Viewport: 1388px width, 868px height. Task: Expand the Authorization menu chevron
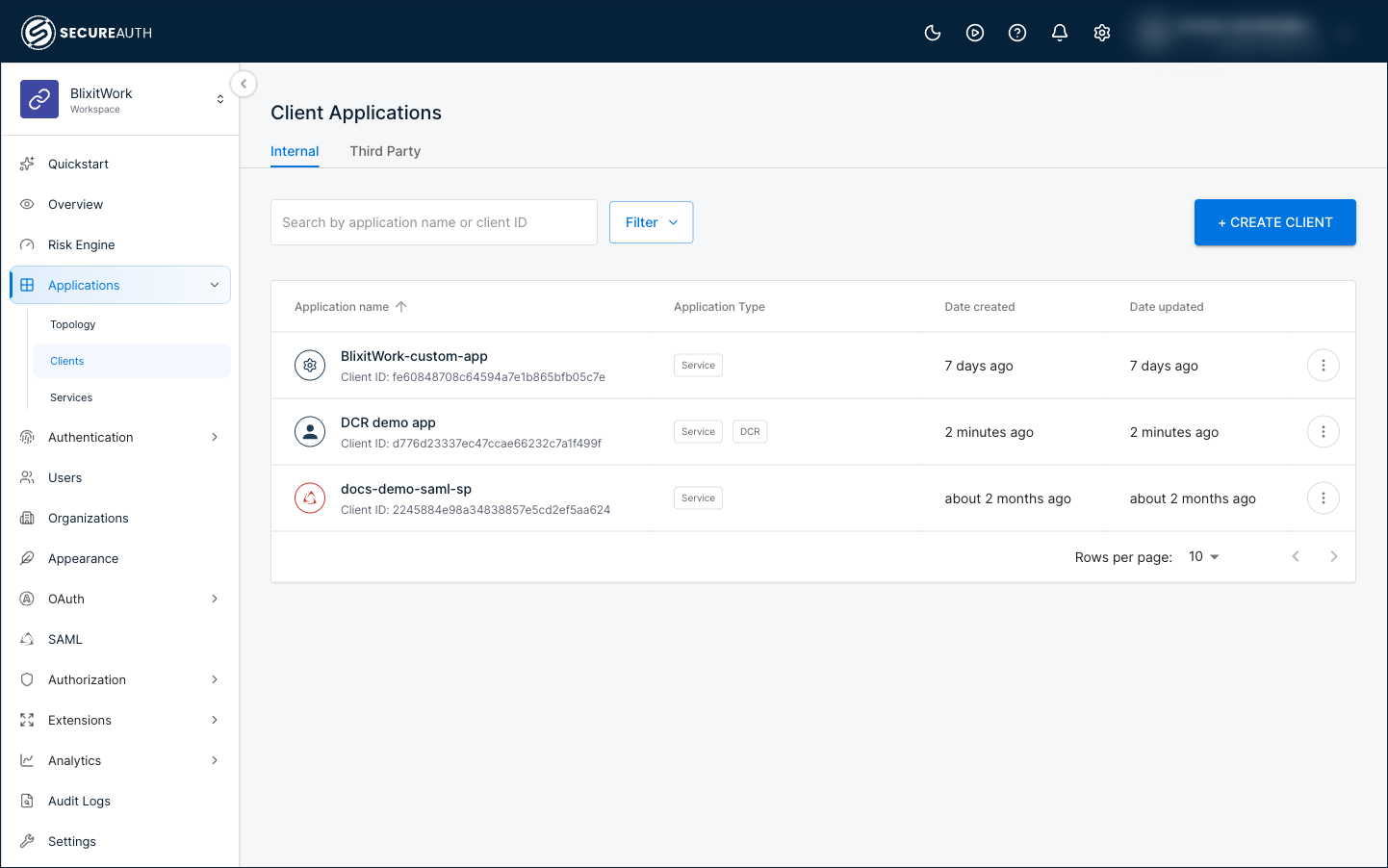[x=215, y=679]
